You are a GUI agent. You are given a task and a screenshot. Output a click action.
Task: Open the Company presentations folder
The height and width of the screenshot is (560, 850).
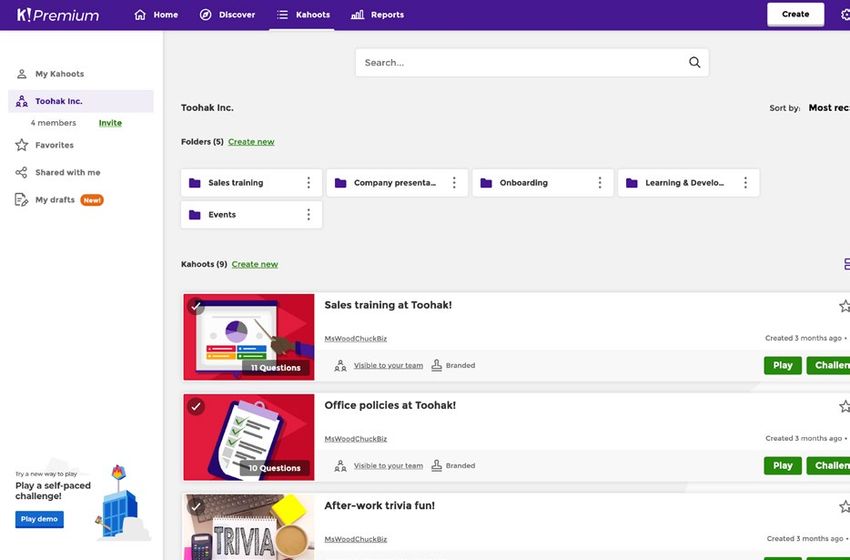(397, 183)
